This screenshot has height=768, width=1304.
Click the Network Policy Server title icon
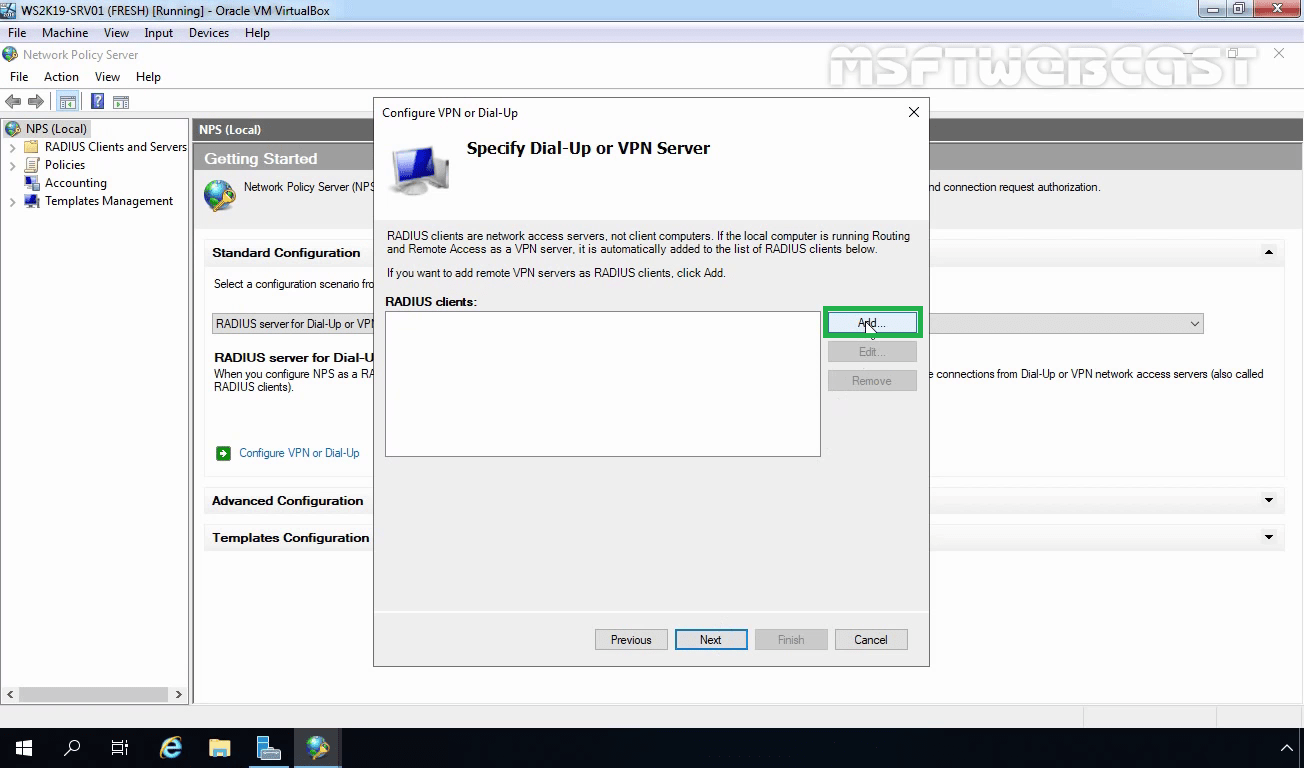pyautogui.click(x=11, y=54)
